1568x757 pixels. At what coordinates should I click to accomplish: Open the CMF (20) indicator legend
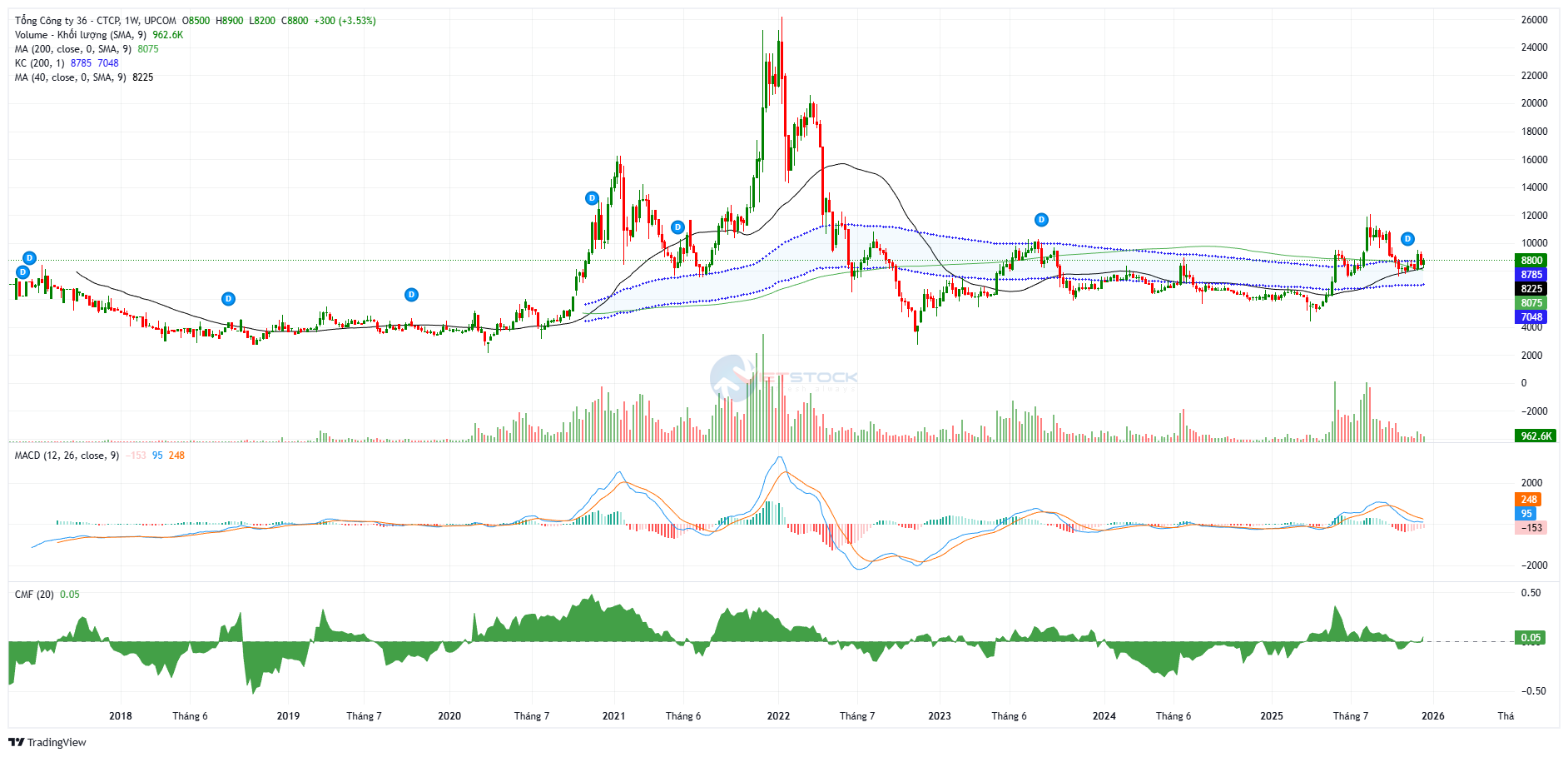pos(34,595)
